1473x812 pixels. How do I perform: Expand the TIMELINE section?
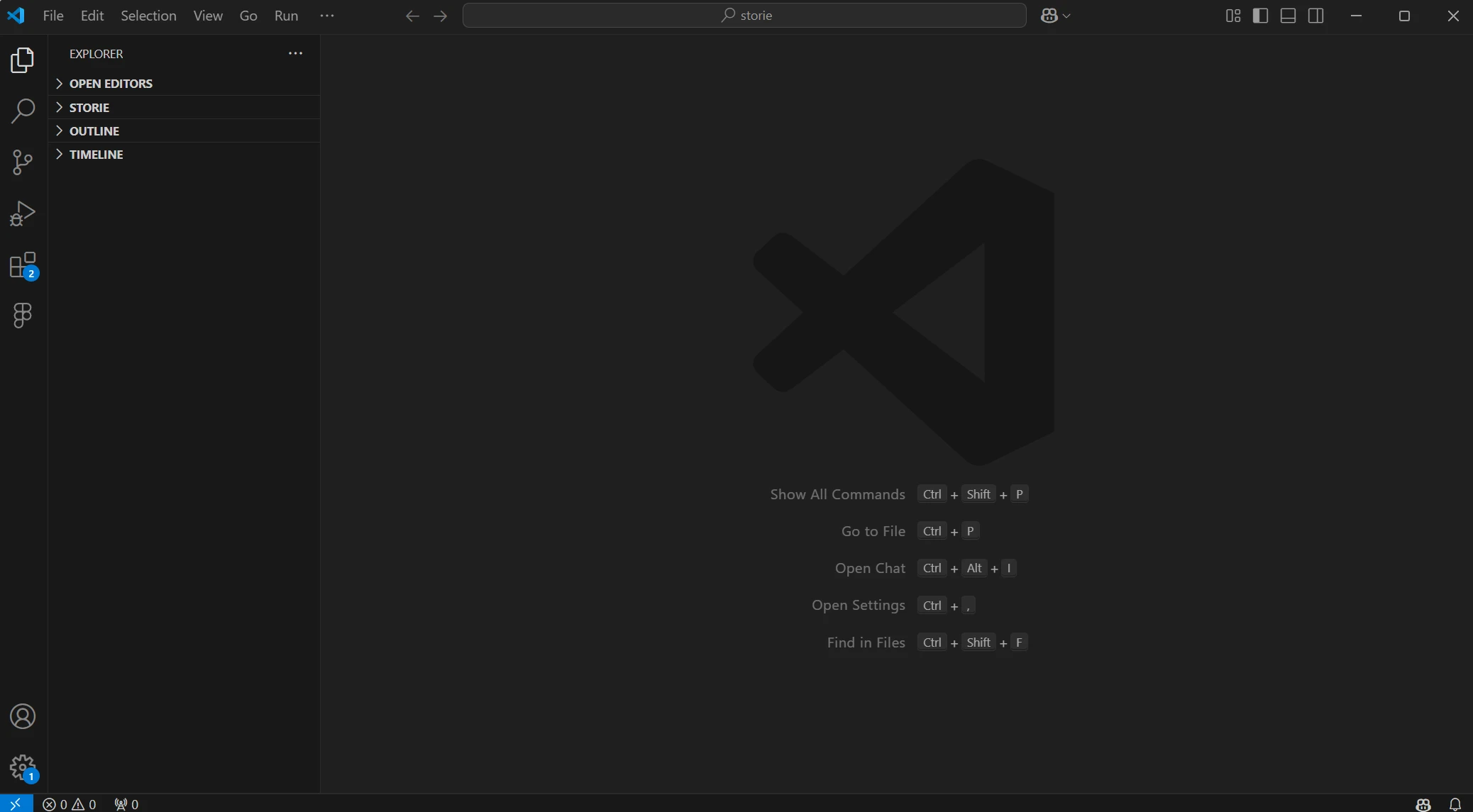pos(184,154)
